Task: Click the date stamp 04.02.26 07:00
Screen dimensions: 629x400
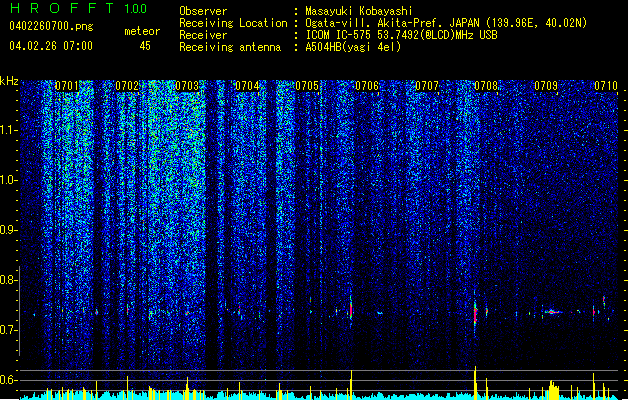Action: 51,46
